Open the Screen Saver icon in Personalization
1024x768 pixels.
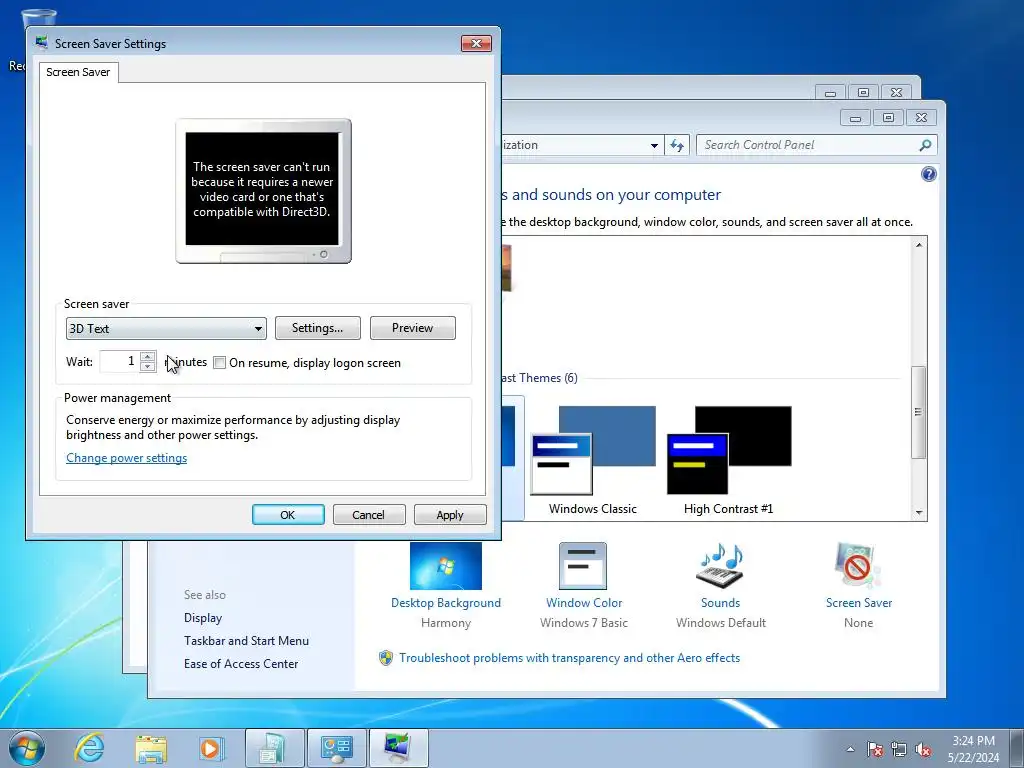click(x=858, y=566)
